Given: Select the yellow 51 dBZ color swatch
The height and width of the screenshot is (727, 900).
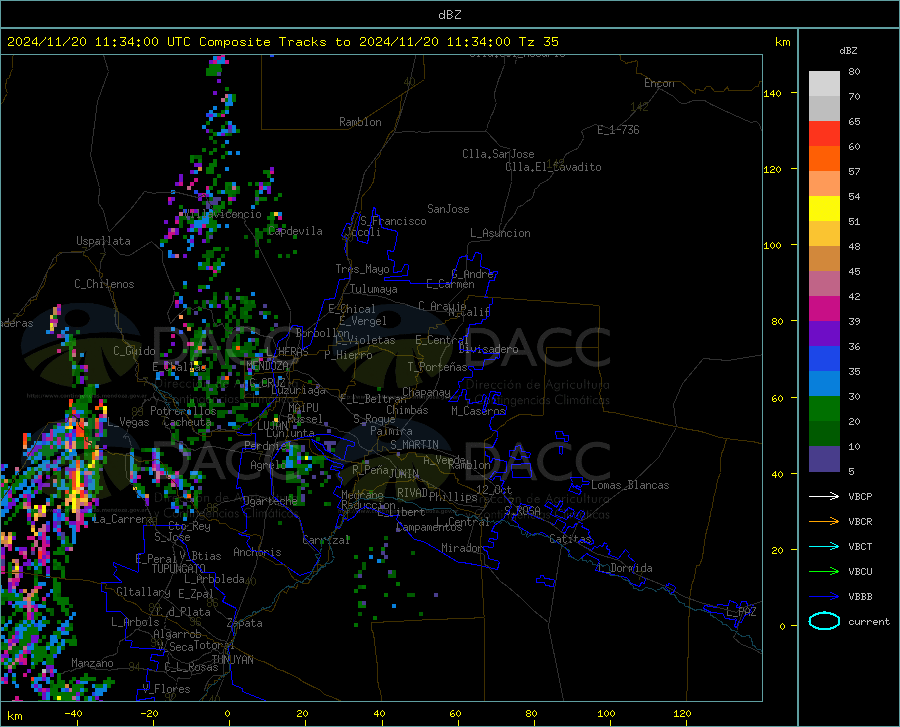Looking at the screenshot, I should pyautogui.click(x=824, y=209).
